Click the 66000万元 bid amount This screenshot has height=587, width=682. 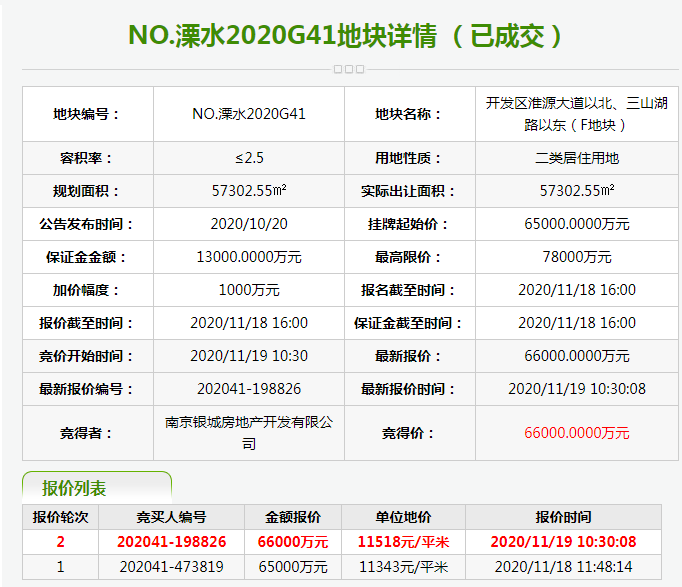[x=293, y=542]
